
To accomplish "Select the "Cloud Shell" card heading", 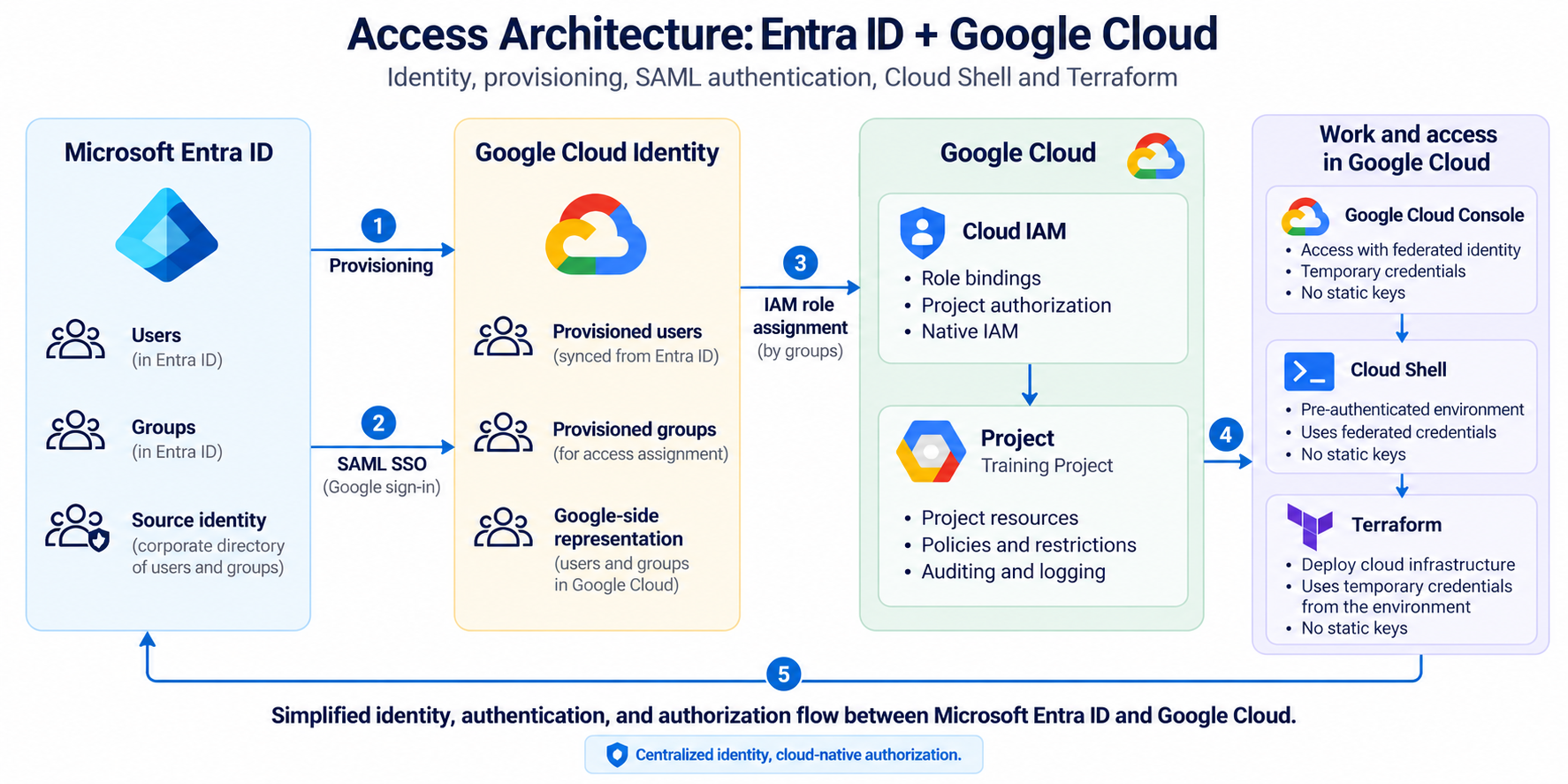I will [x=1398, y=370].
